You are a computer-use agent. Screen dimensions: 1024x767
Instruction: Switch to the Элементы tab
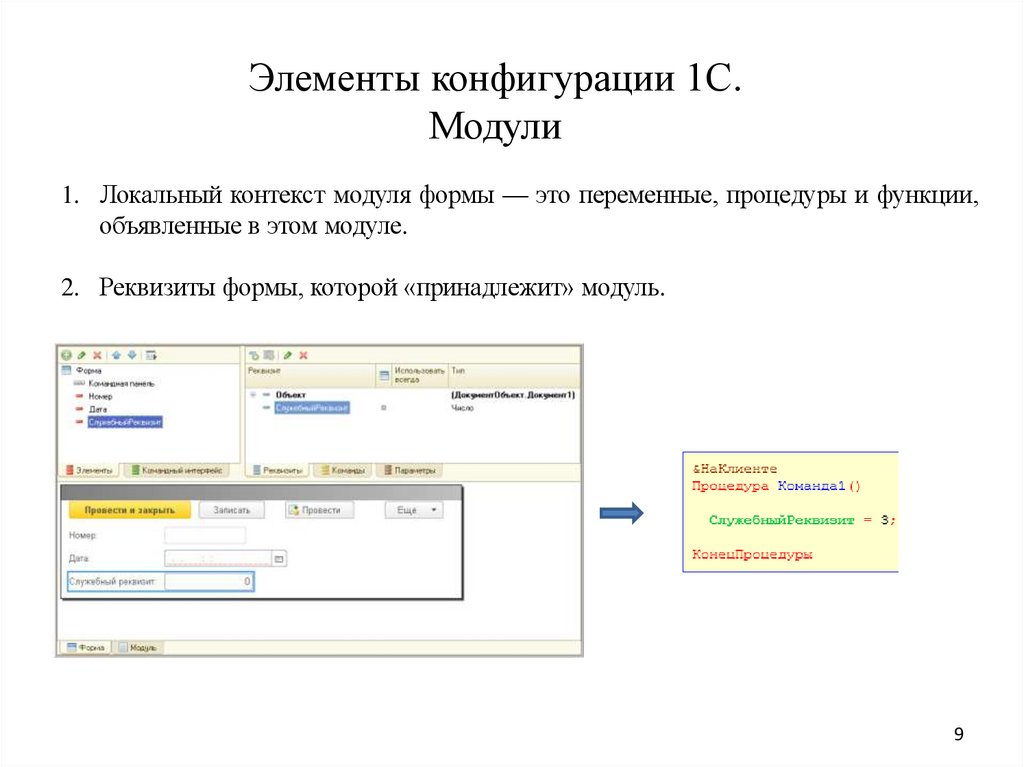[89, 470]
